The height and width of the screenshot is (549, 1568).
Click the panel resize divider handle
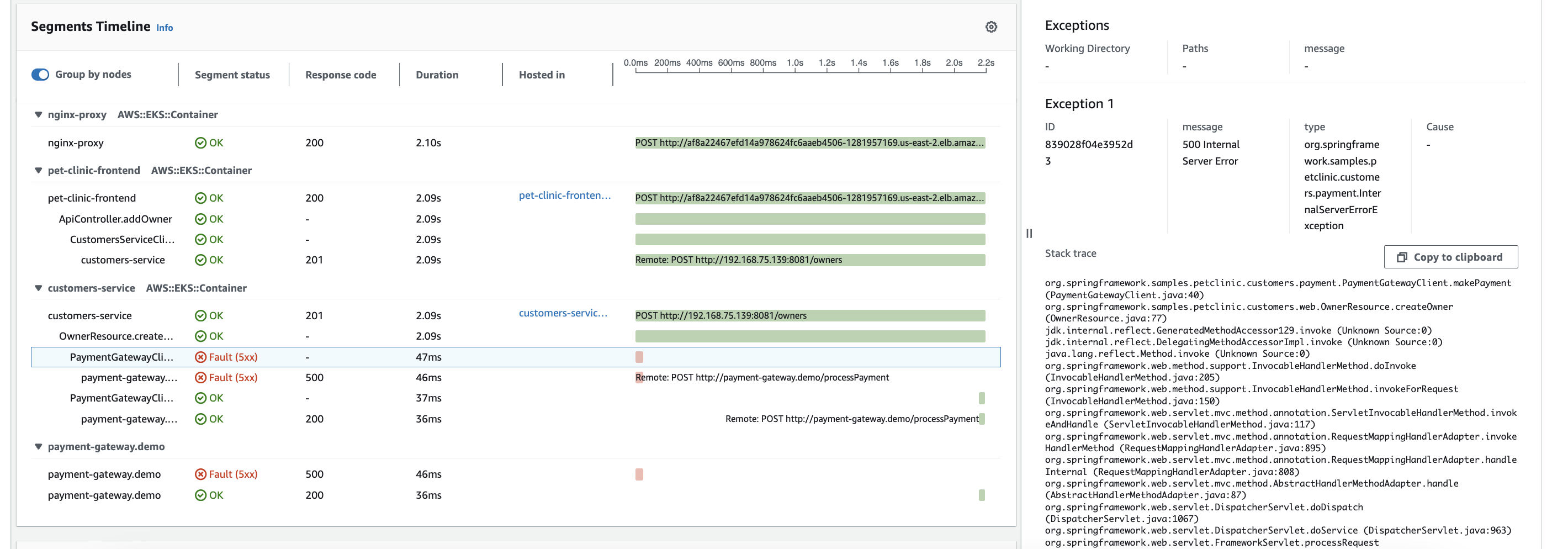tap(1029, 233)
